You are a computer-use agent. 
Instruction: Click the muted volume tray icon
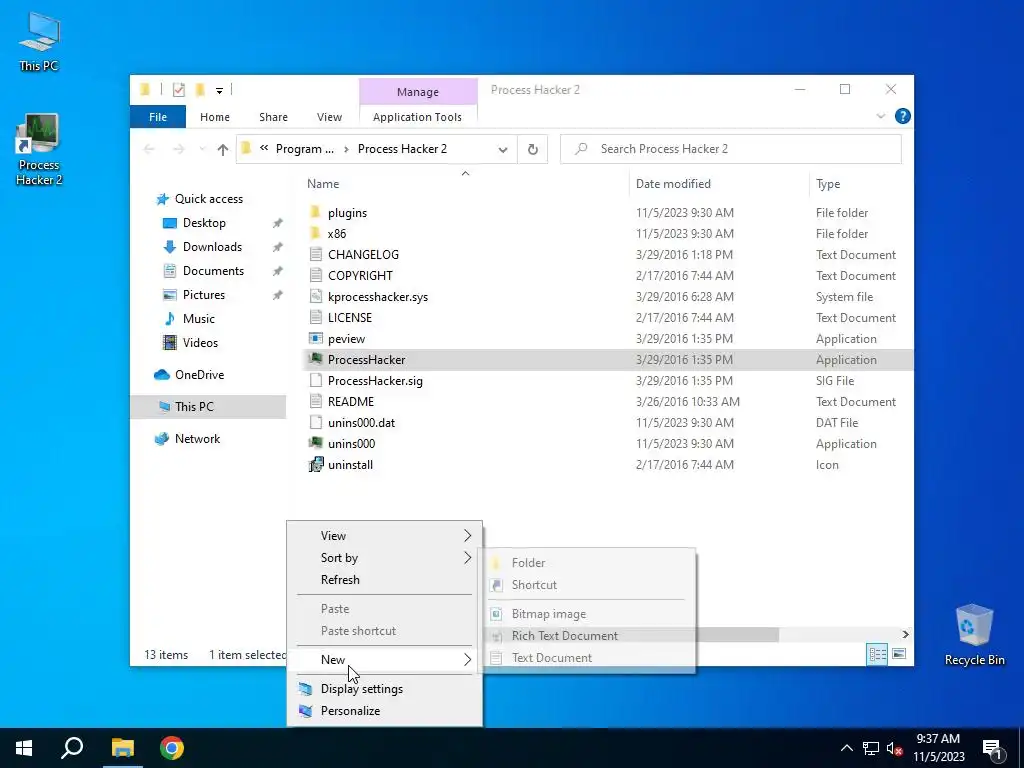tap(895, 748)
